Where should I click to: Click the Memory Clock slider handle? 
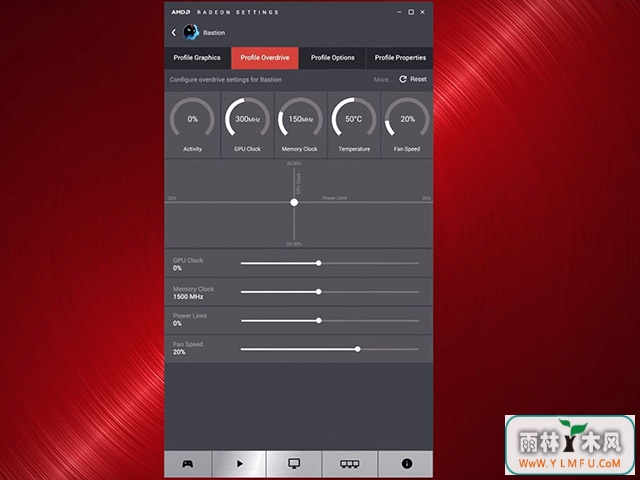[x=319, y=292]
